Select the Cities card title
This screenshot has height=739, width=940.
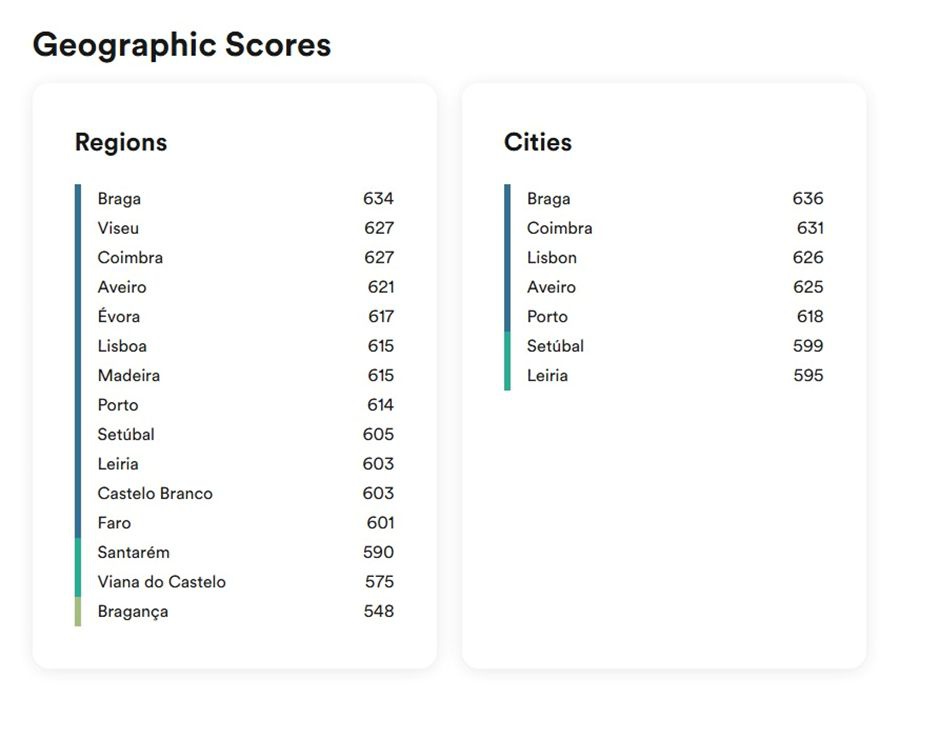click(x=538, y=142)
